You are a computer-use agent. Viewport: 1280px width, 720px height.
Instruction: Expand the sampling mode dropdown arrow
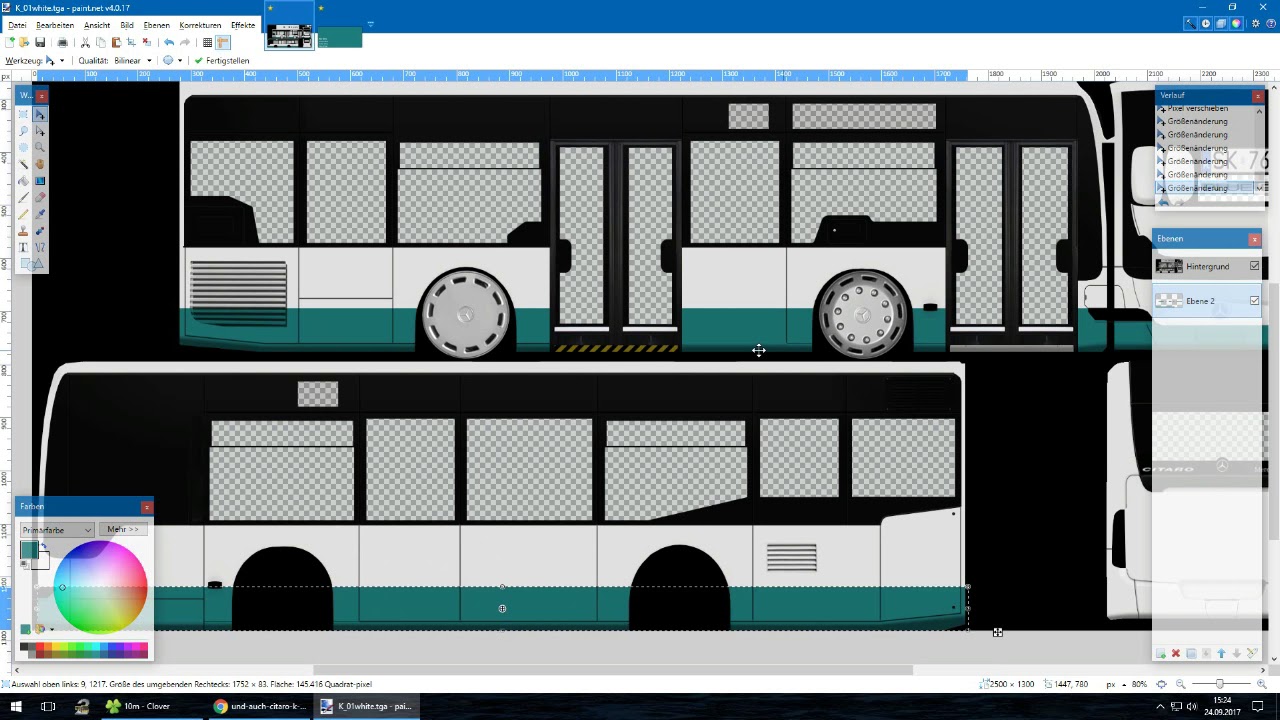click(x=179, y=60)
